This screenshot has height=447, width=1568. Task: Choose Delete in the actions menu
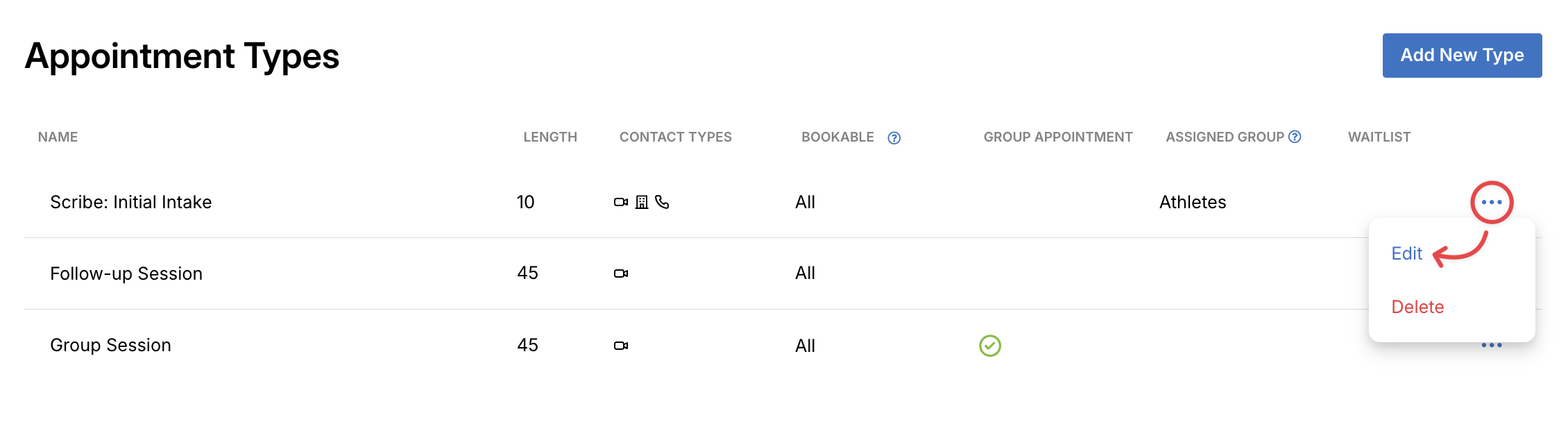[1417, 307]
